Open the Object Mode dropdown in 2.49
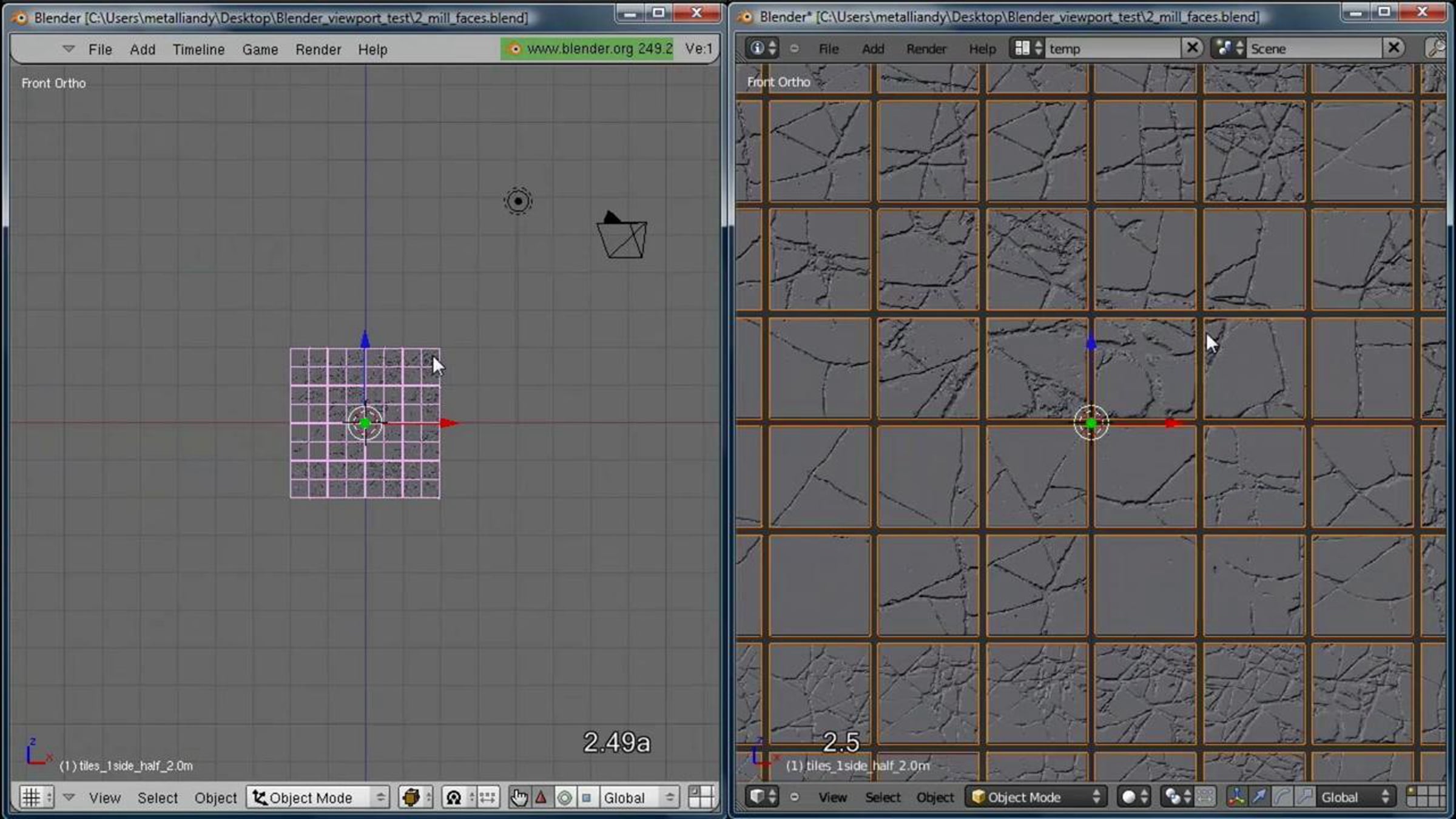 pos(318,797)
